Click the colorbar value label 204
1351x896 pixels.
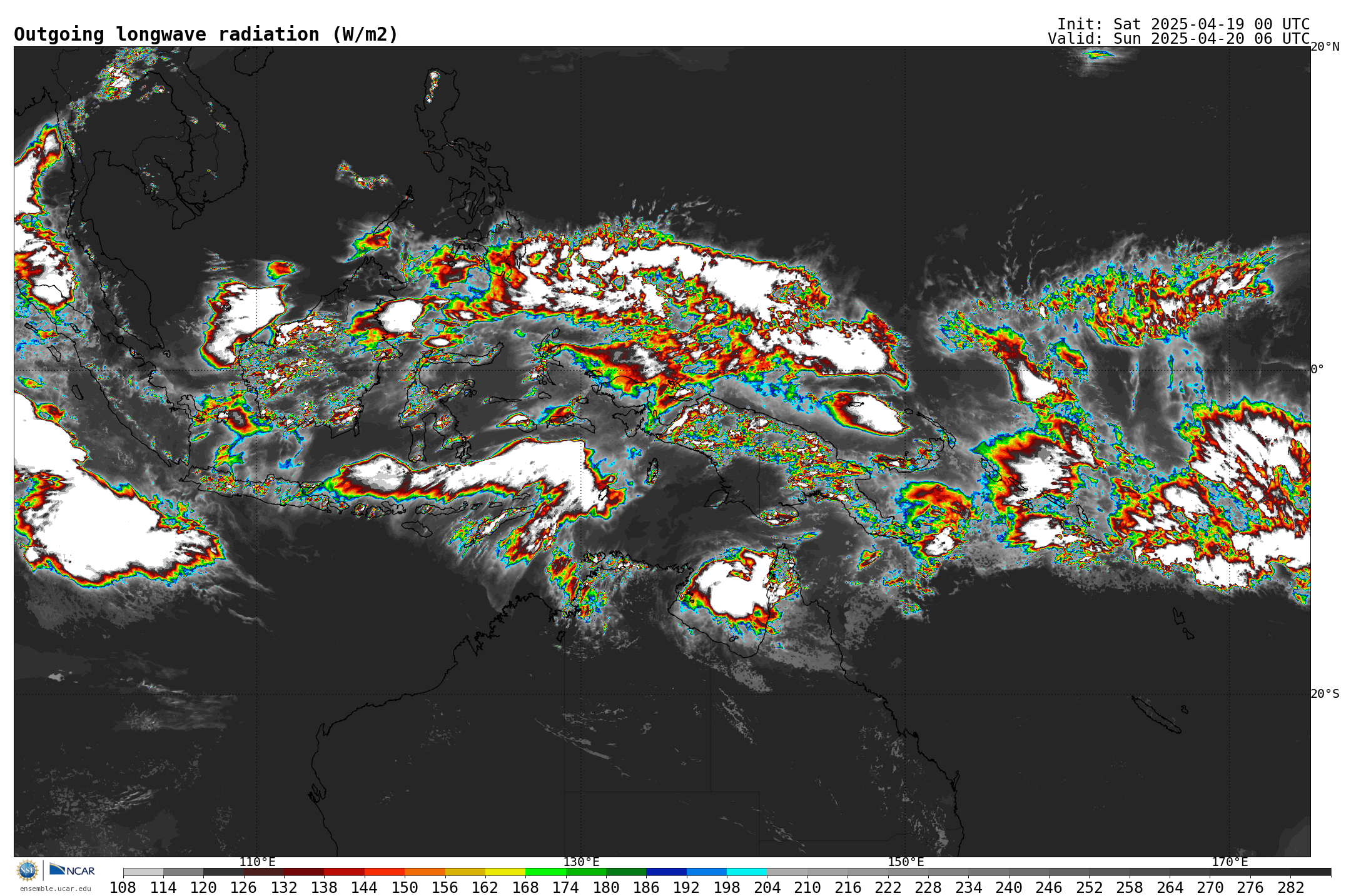tap(767, 888)
